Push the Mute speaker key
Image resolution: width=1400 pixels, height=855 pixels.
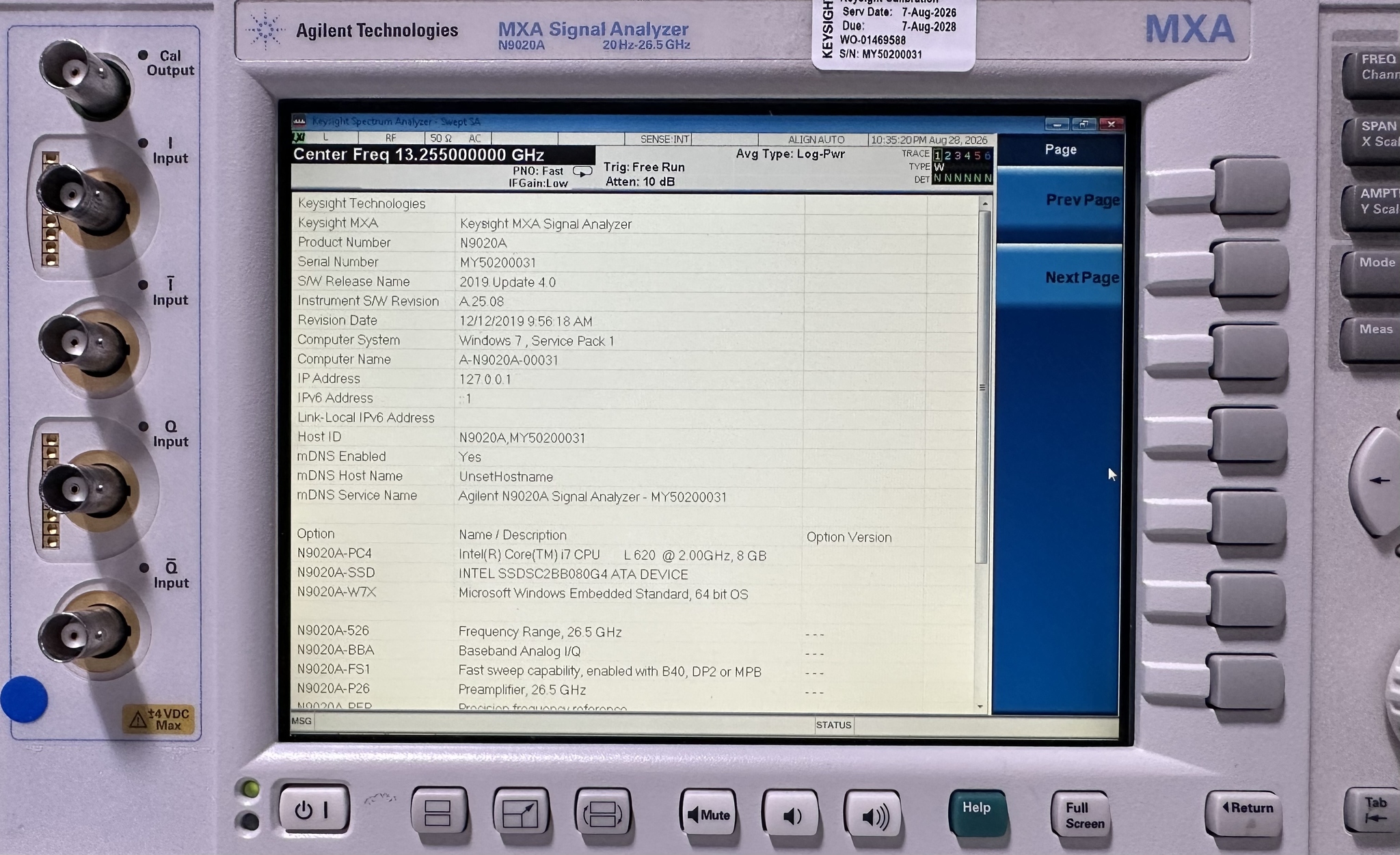[x=708, y=814]
